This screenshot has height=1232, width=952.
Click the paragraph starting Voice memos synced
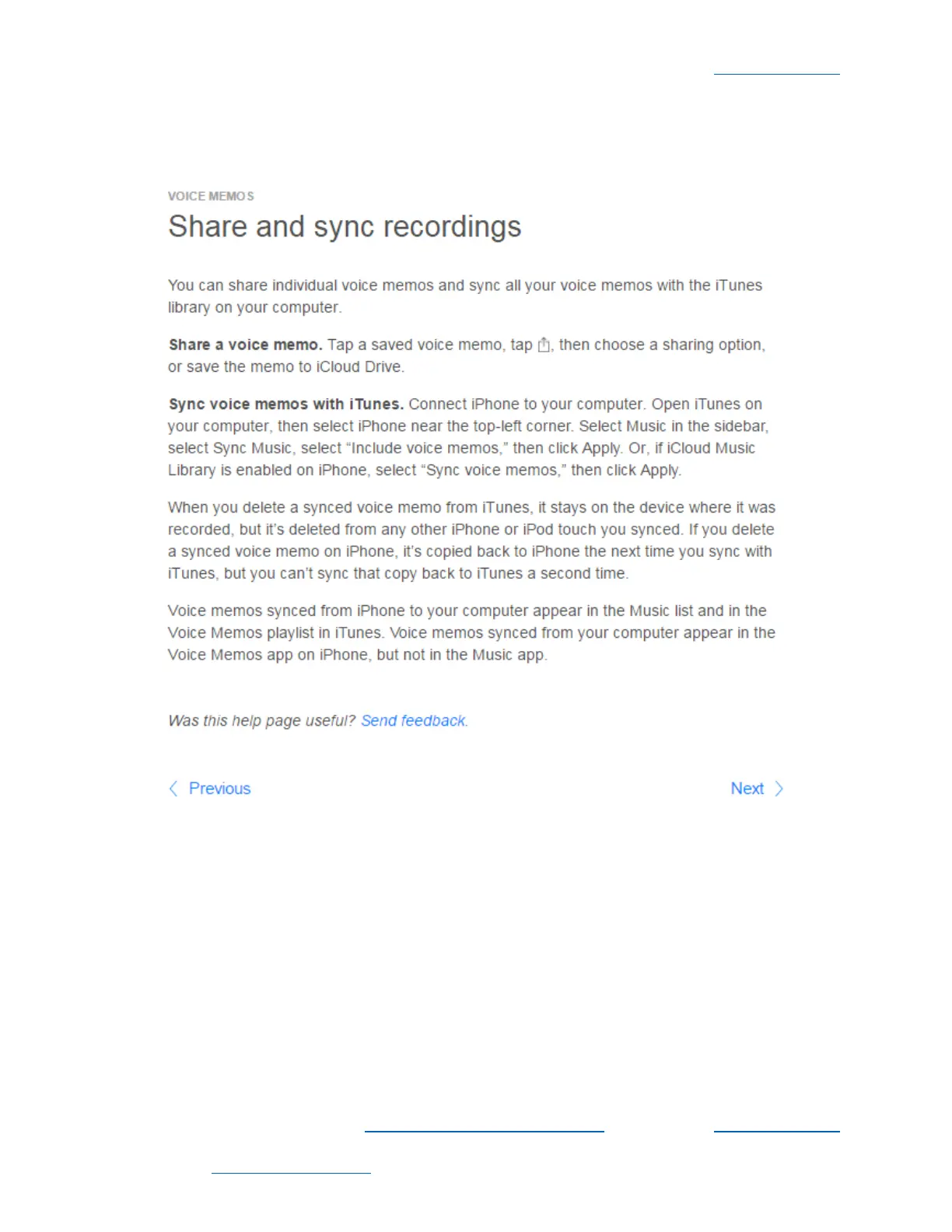[x=472, y=633]
